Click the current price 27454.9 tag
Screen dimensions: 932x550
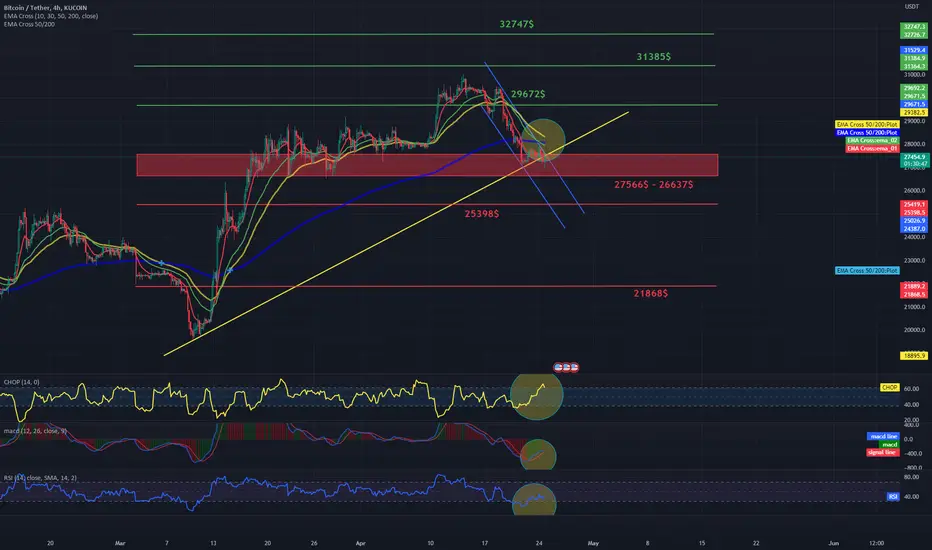click(x=914, y=157)
